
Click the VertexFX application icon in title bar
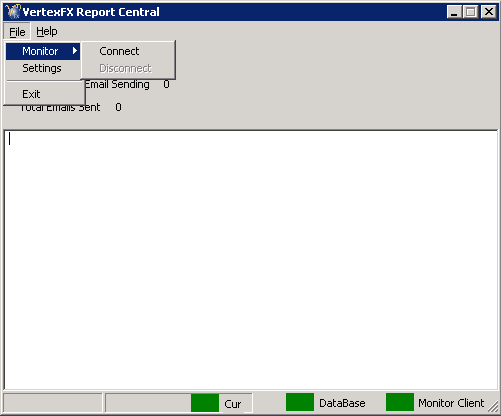13,12
